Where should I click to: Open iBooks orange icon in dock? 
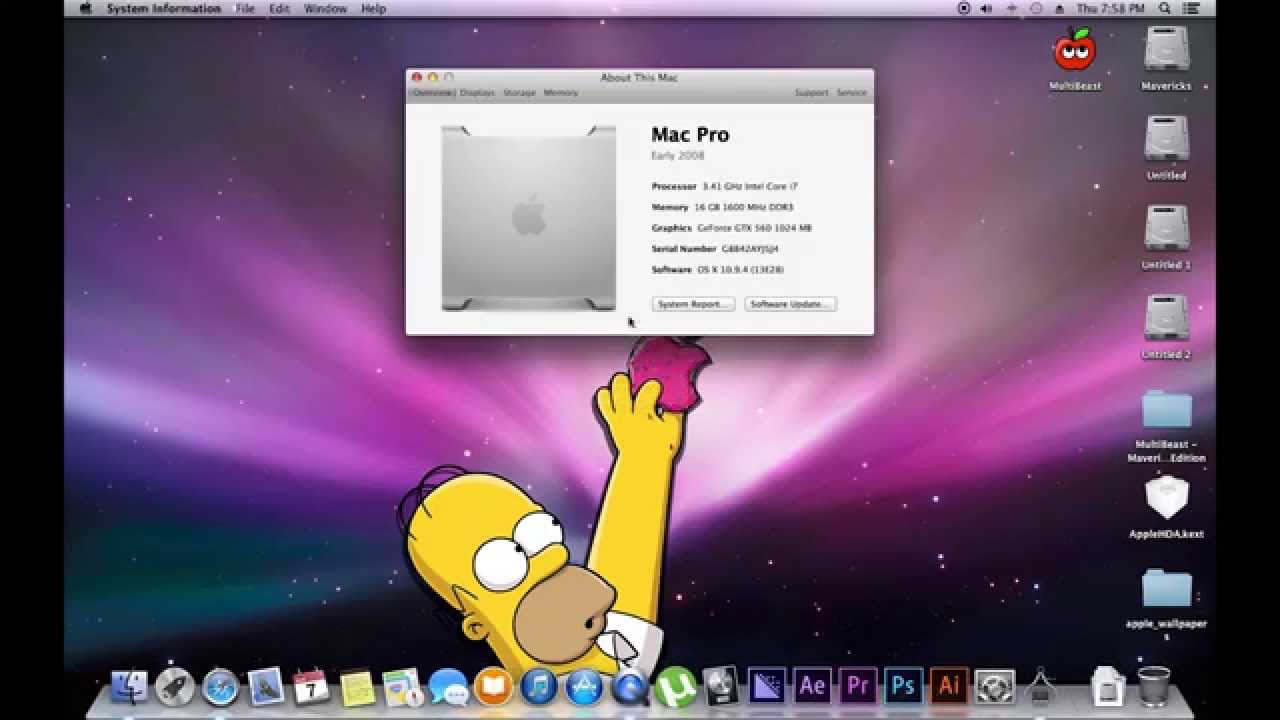493,687
